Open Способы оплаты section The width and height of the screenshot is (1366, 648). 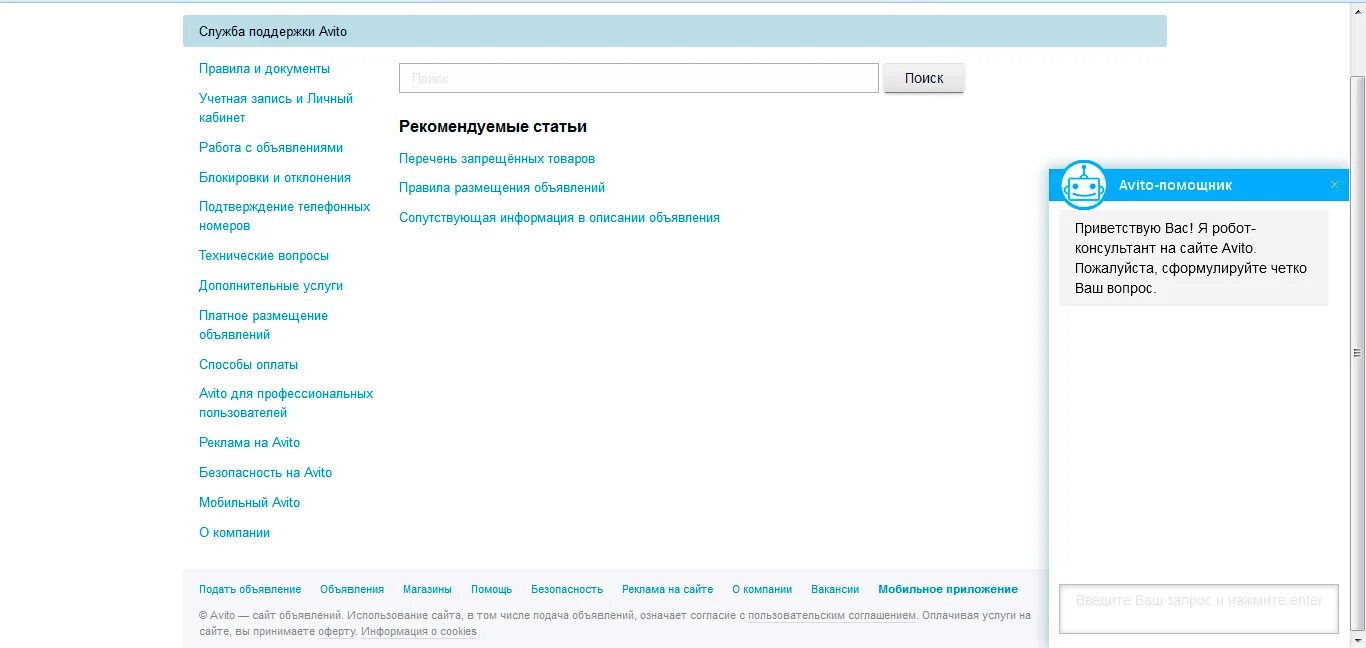pyautogui.click(x=248, y=365)
